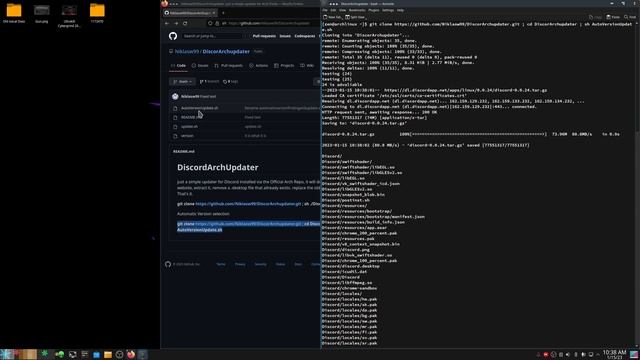Focus the GitHub search field
The height and width of the screenshot is (360, 640).
point(213,36)
